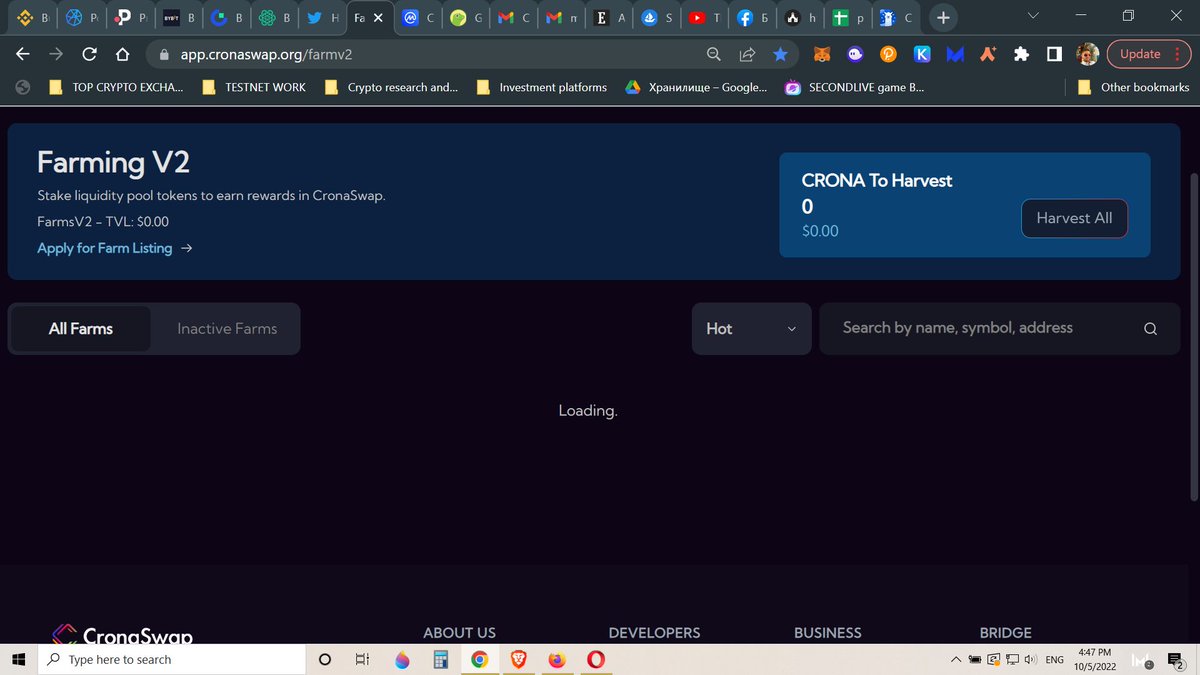Close the active Farms tab

(x=378, y=18)
